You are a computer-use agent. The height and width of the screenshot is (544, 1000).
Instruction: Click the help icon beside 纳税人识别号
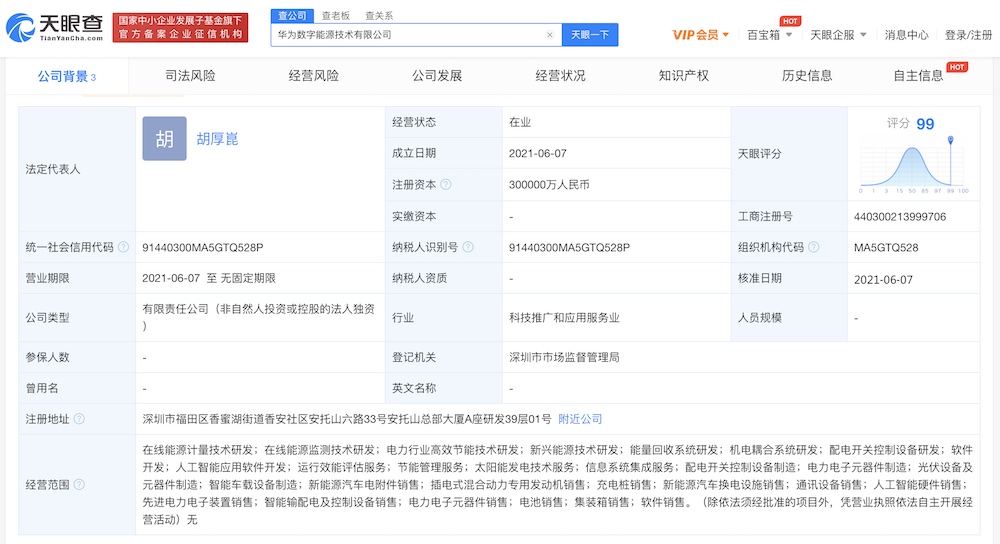coord(467,247)
